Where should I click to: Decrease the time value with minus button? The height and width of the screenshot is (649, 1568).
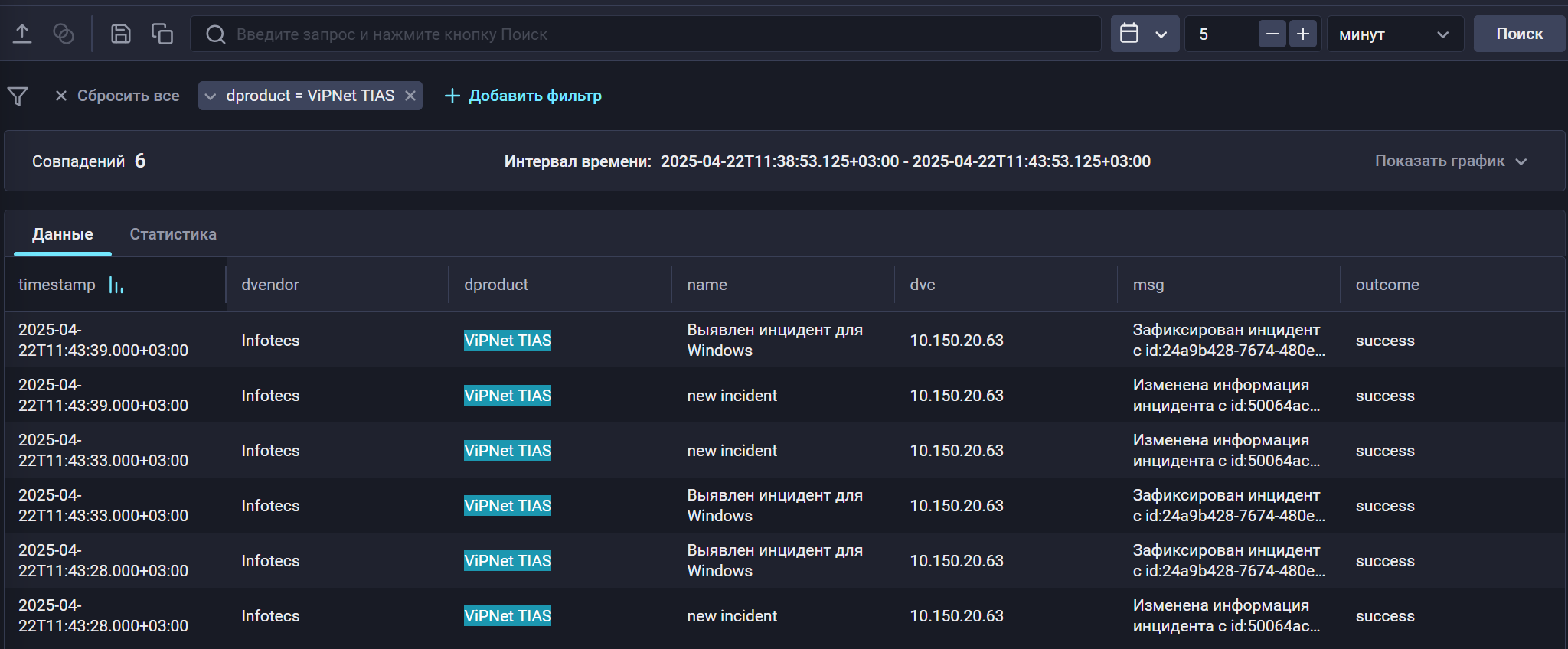(x=1272, y=34)
